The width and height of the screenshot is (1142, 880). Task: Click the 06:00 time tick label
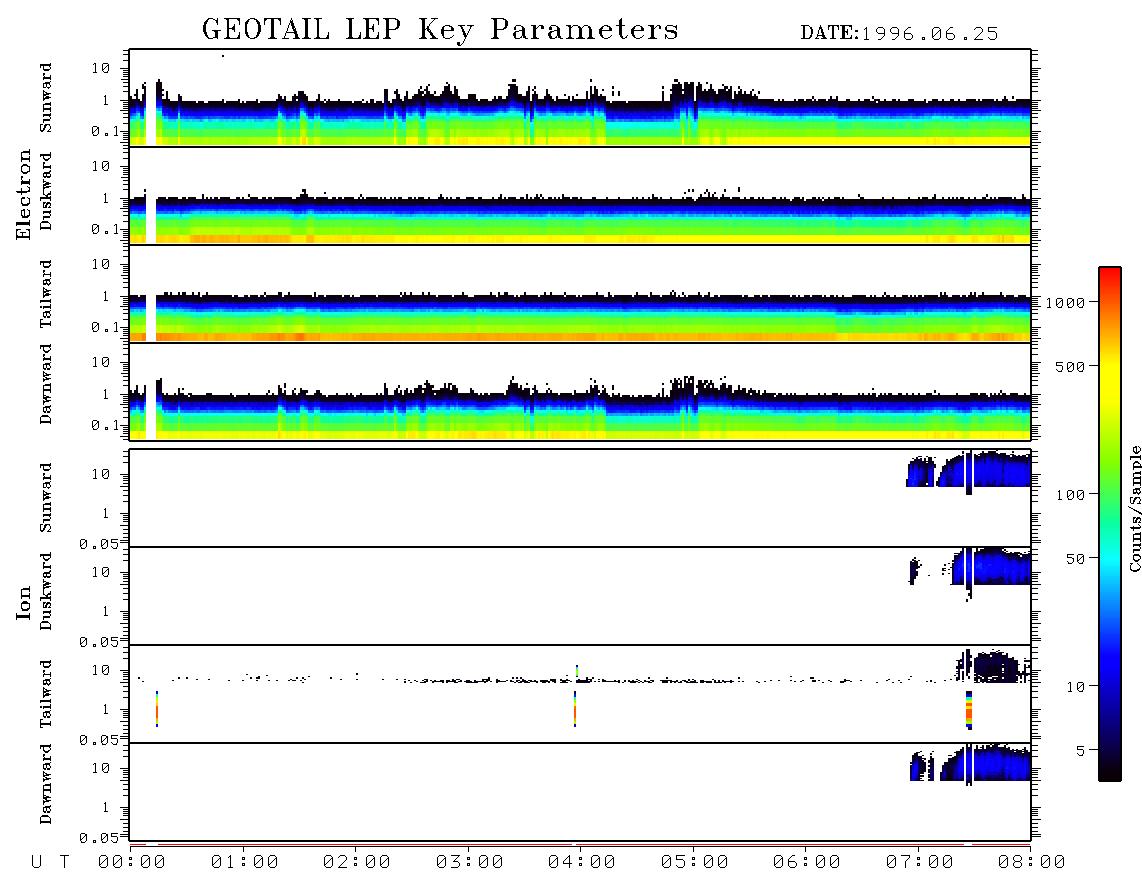(x=807, y=863)
